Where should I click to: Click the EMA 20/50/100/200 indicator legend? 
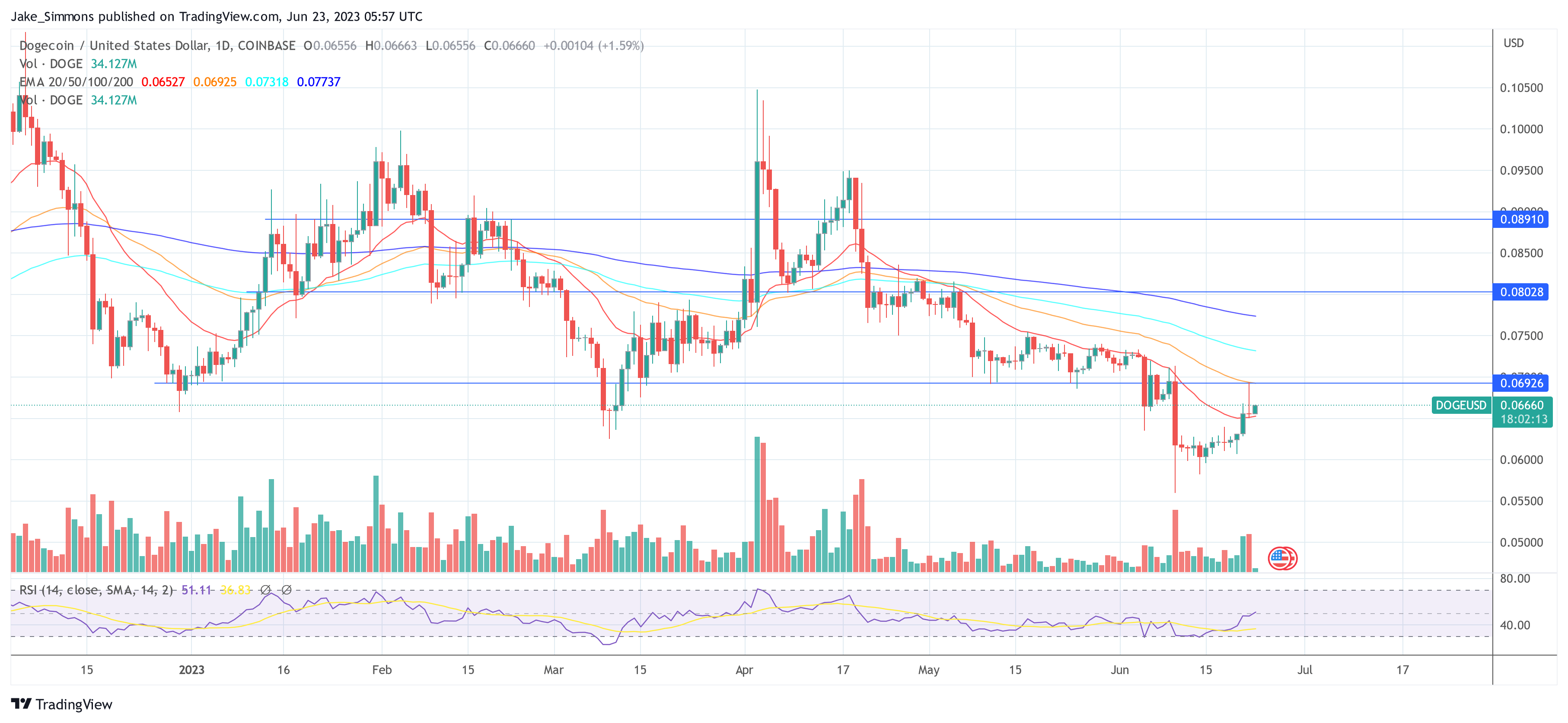click(x=76, y=82)
